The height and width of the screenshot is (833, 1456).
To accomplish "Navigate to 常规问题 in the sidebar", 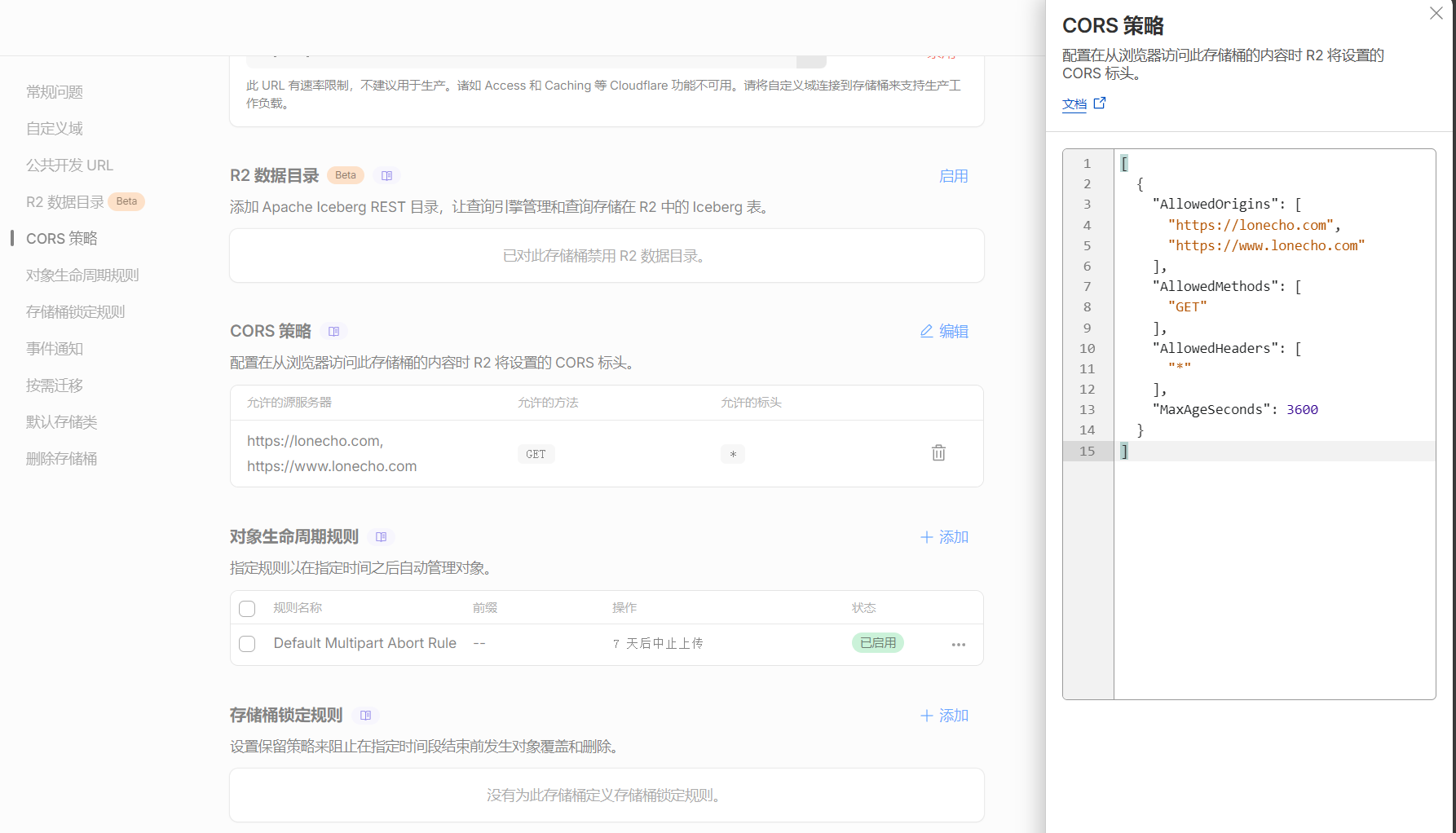I will (x=54, y=92).
